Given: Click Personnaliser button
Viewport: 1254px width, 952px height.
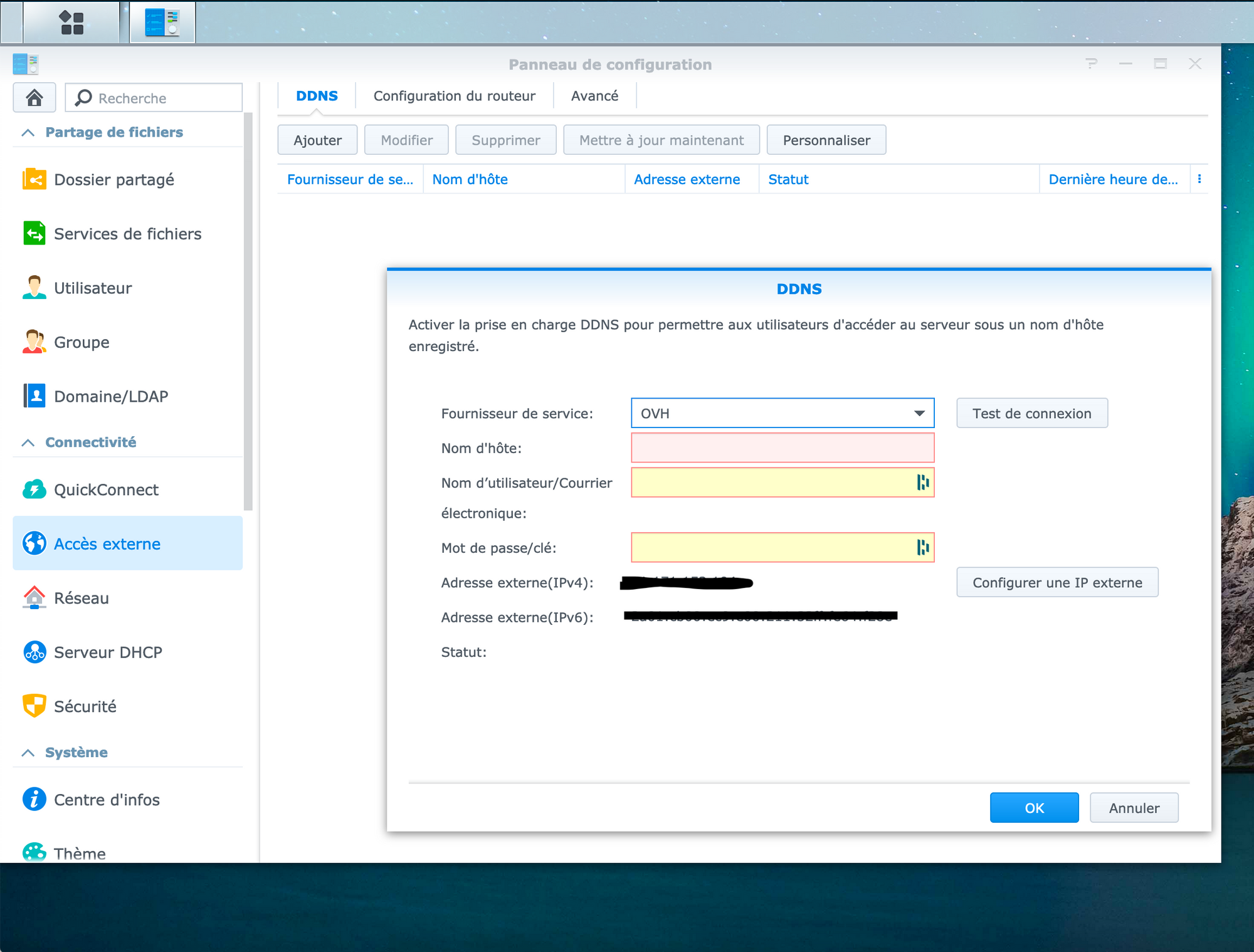Looking at the screenshot, I should 826,140.
